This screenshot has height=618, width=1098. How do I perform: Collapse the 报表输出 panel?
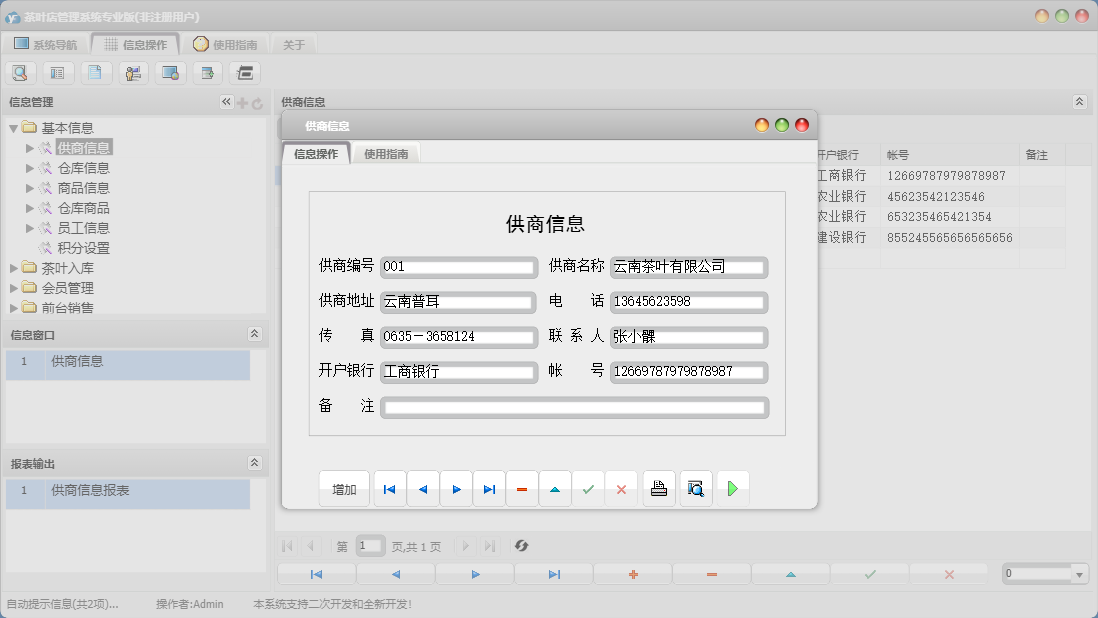254,463
